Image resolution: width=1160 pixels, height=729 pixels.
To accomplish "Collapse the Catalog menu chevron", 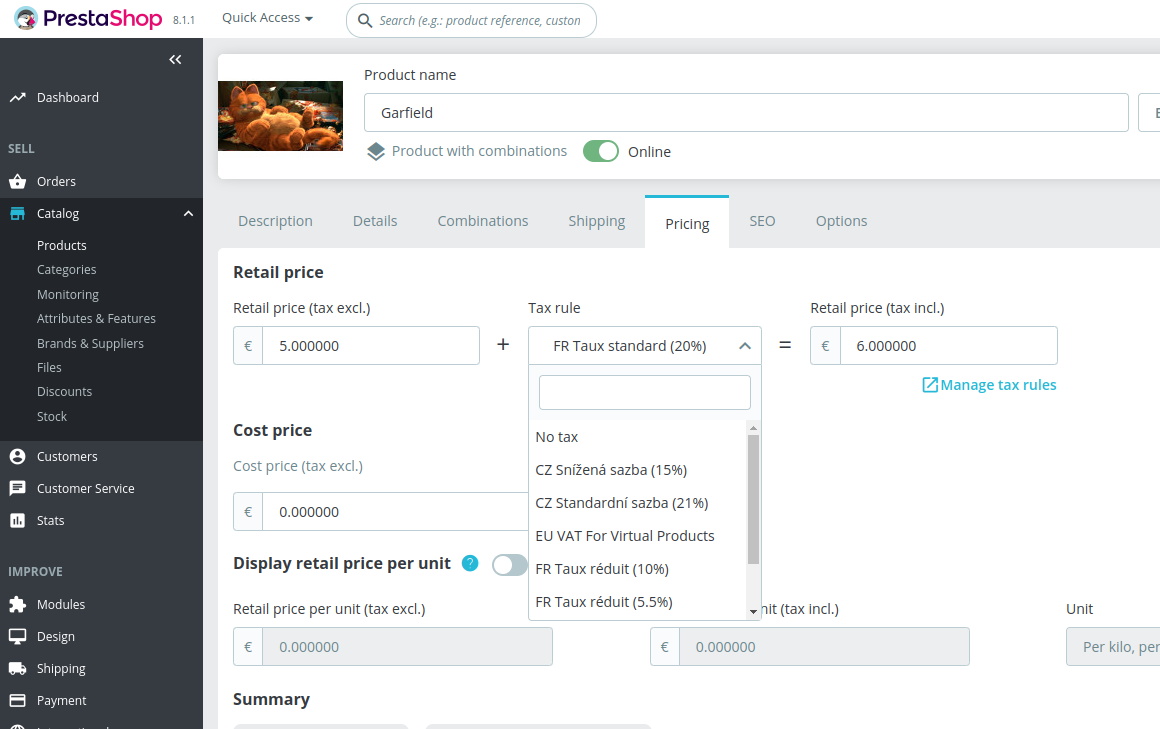I will pyautogui.click(x=188, y=213).
